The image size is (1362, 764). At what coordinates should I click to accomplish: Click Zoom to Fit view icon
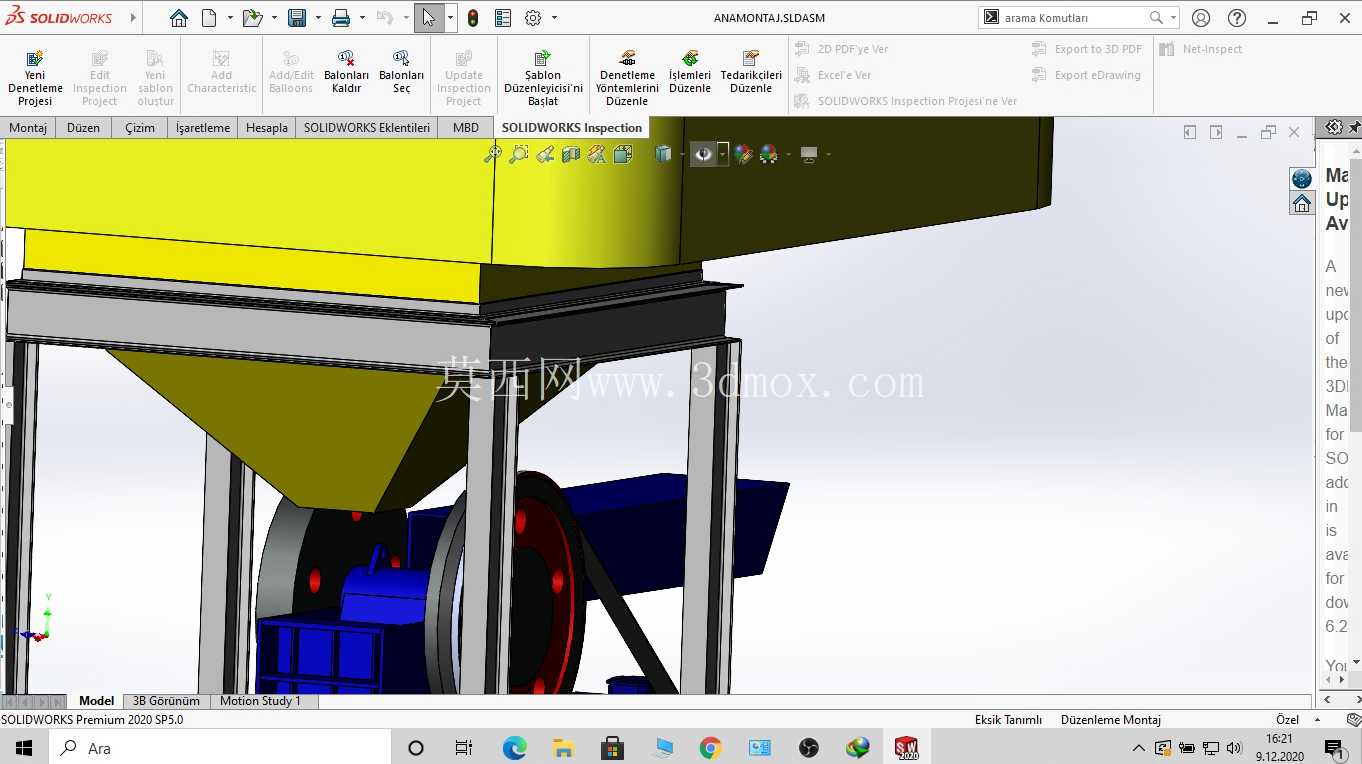(x=493, y=154)
